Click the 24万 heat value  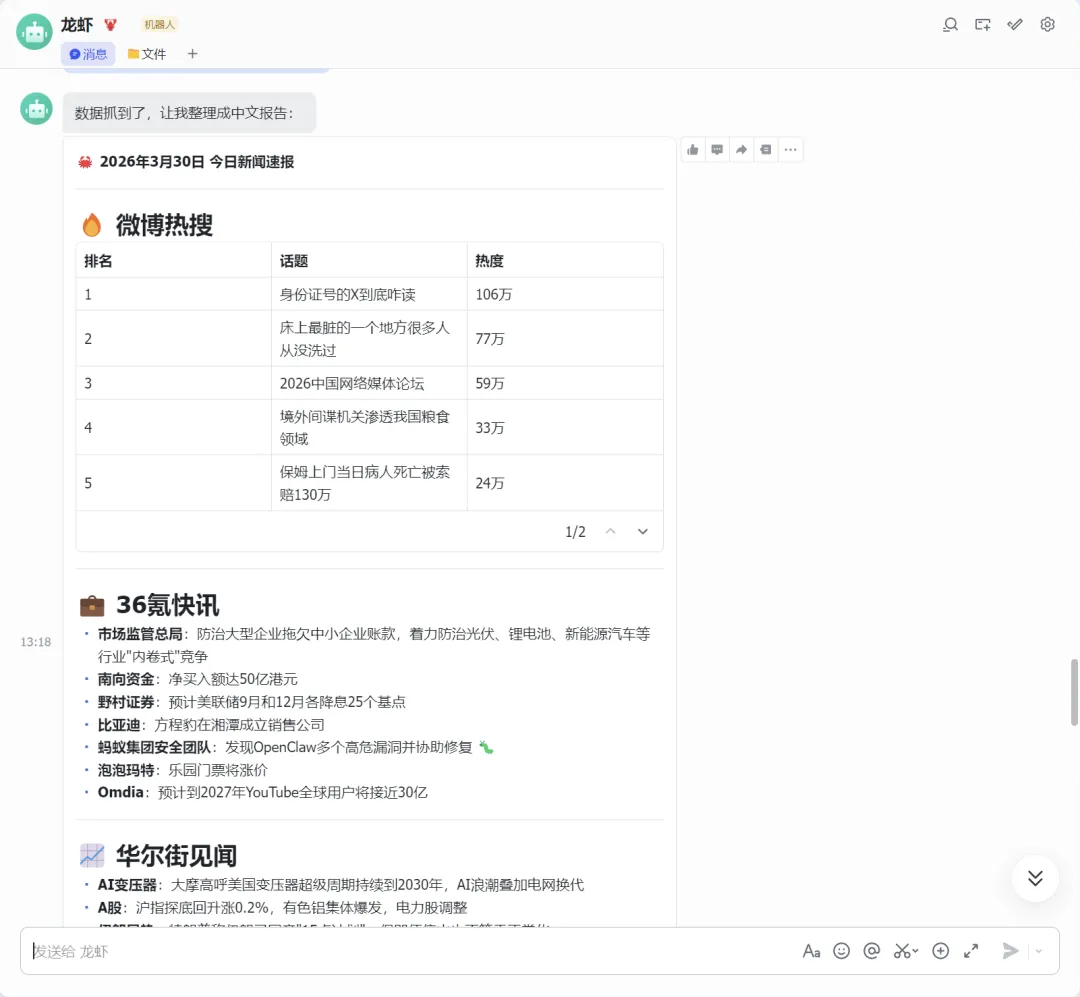[x=490, y=484]
